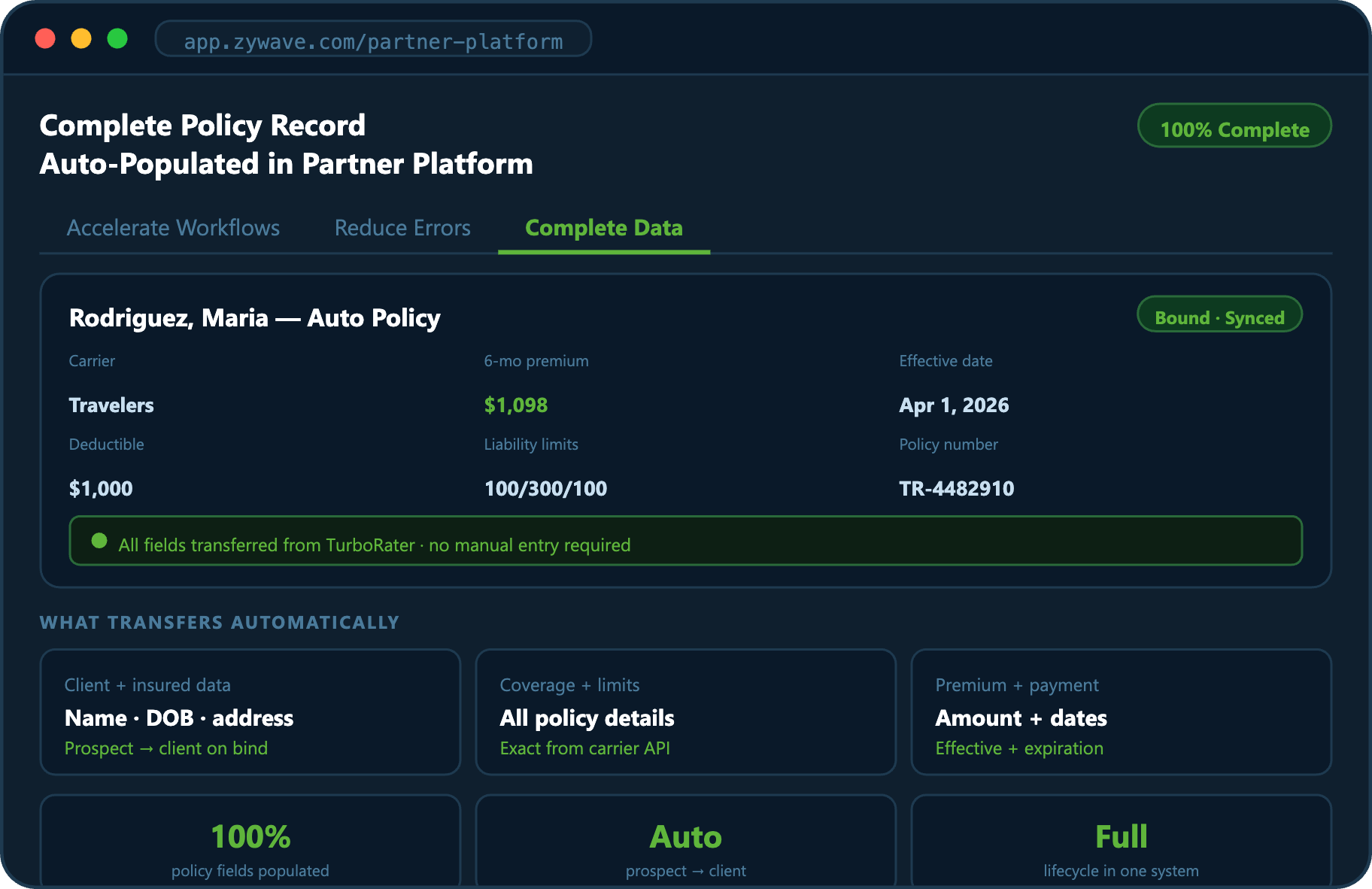Open the Client + insured data card
Viewport: 1372px width, 889px height.
tap(250, 712)
